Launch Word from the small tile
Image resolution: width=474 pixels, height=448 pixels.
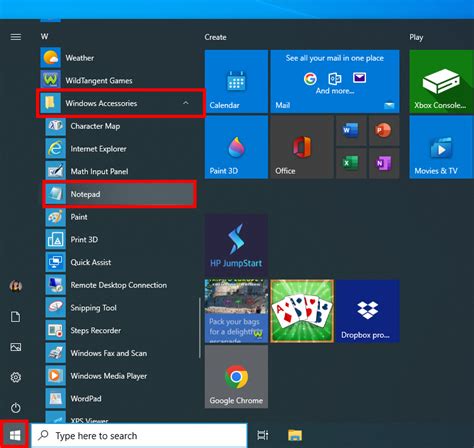(x=351, y=131)
